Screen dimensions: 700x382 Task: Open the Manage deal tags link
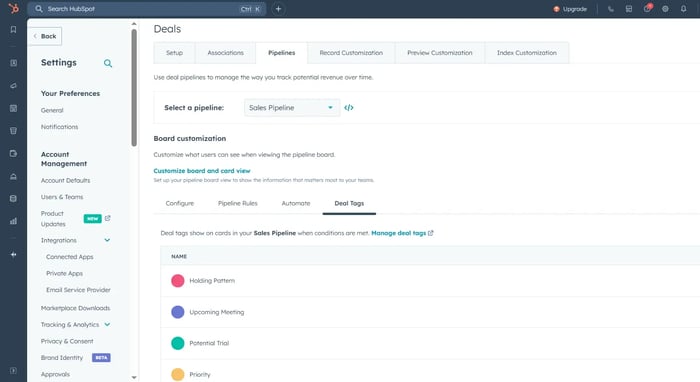[x=399, y=233]
